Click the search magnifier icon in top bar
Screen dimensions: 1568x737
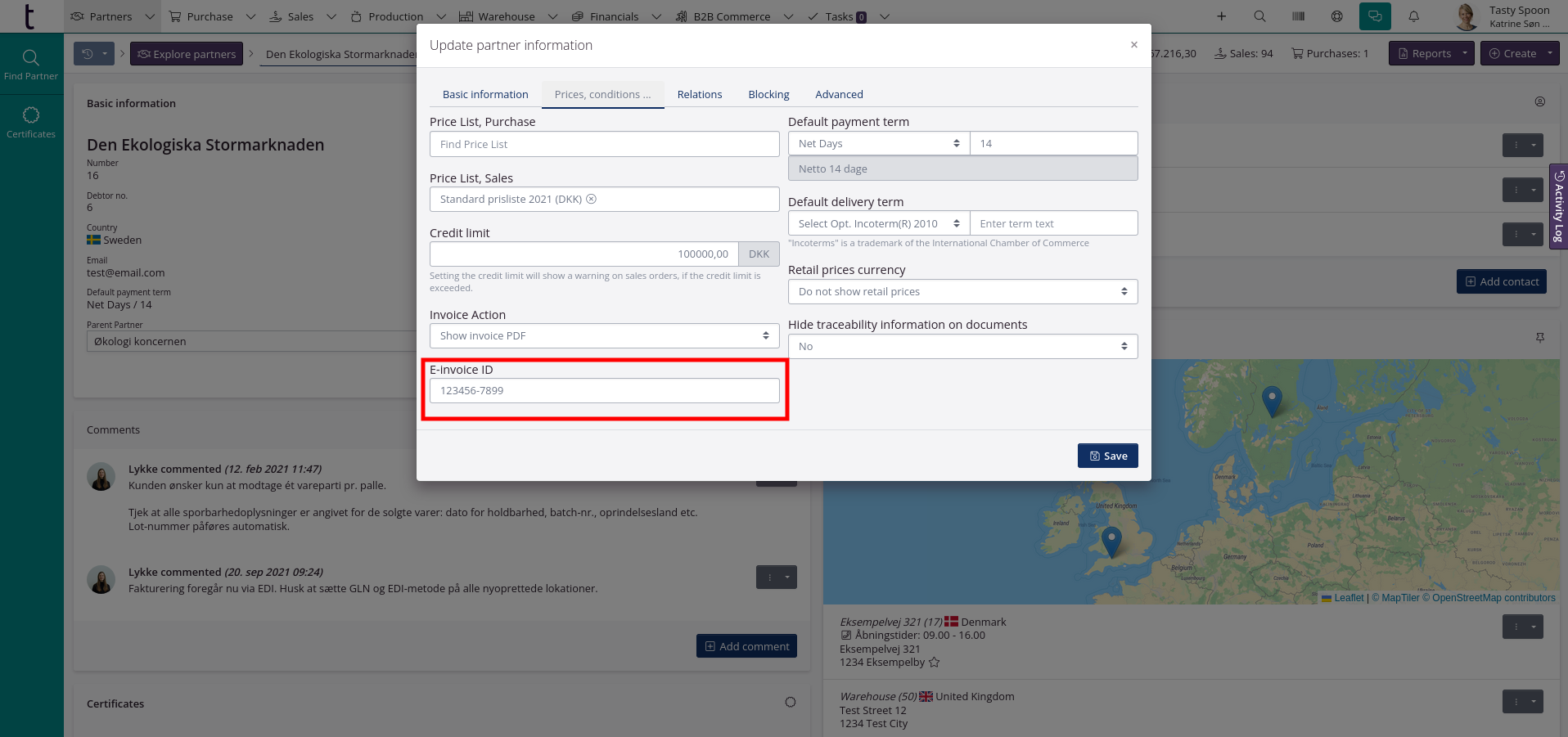[x=1259, y=16]
